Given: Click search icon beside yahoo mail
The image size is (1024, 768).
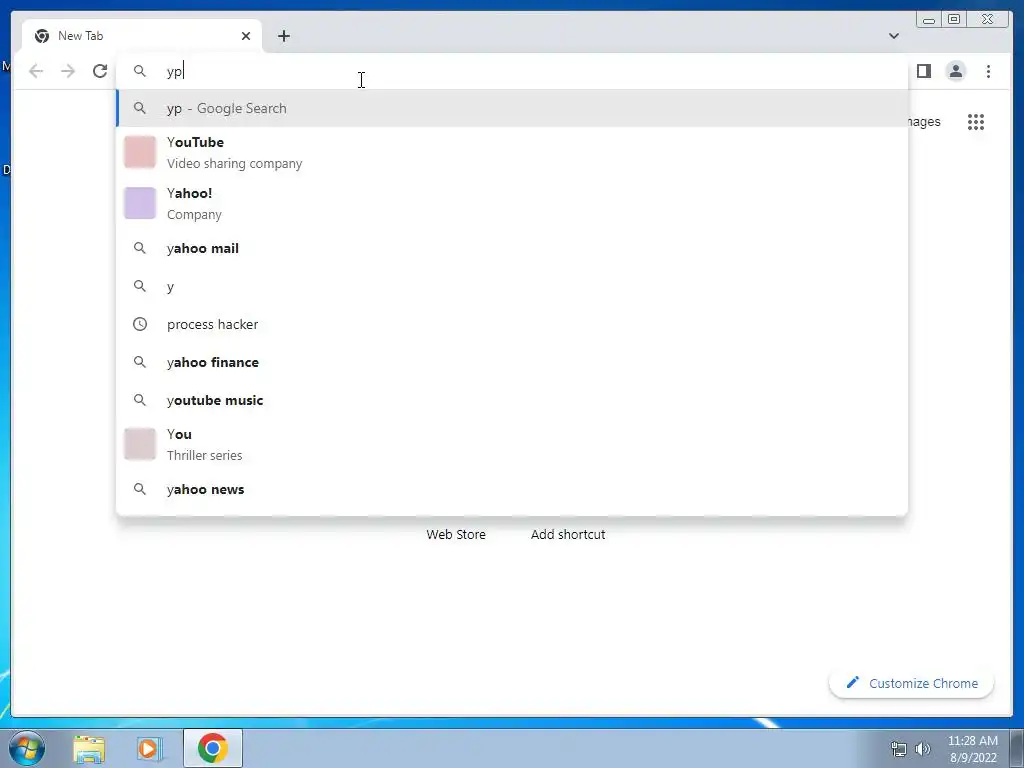Looking at the screenshot, I should (x=140, y=248).
